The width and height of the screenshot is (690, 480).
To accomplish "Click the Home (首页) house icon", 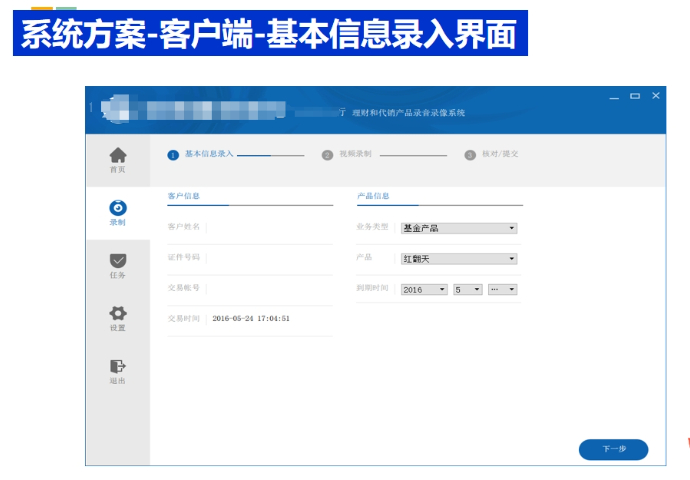I will tap(118, 155).
